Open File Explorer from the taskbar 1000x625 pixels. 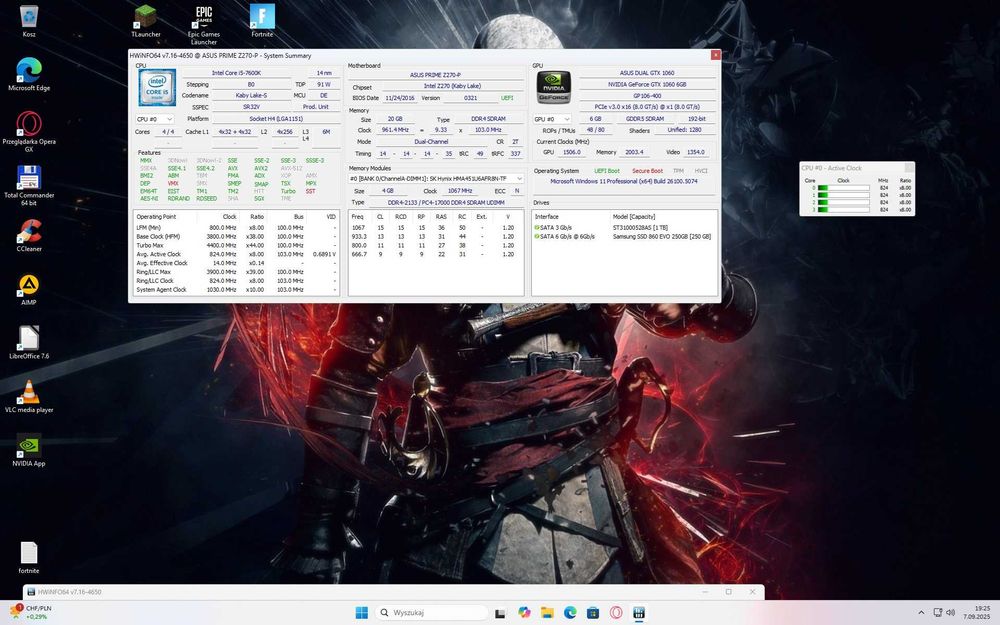[547, 612]
